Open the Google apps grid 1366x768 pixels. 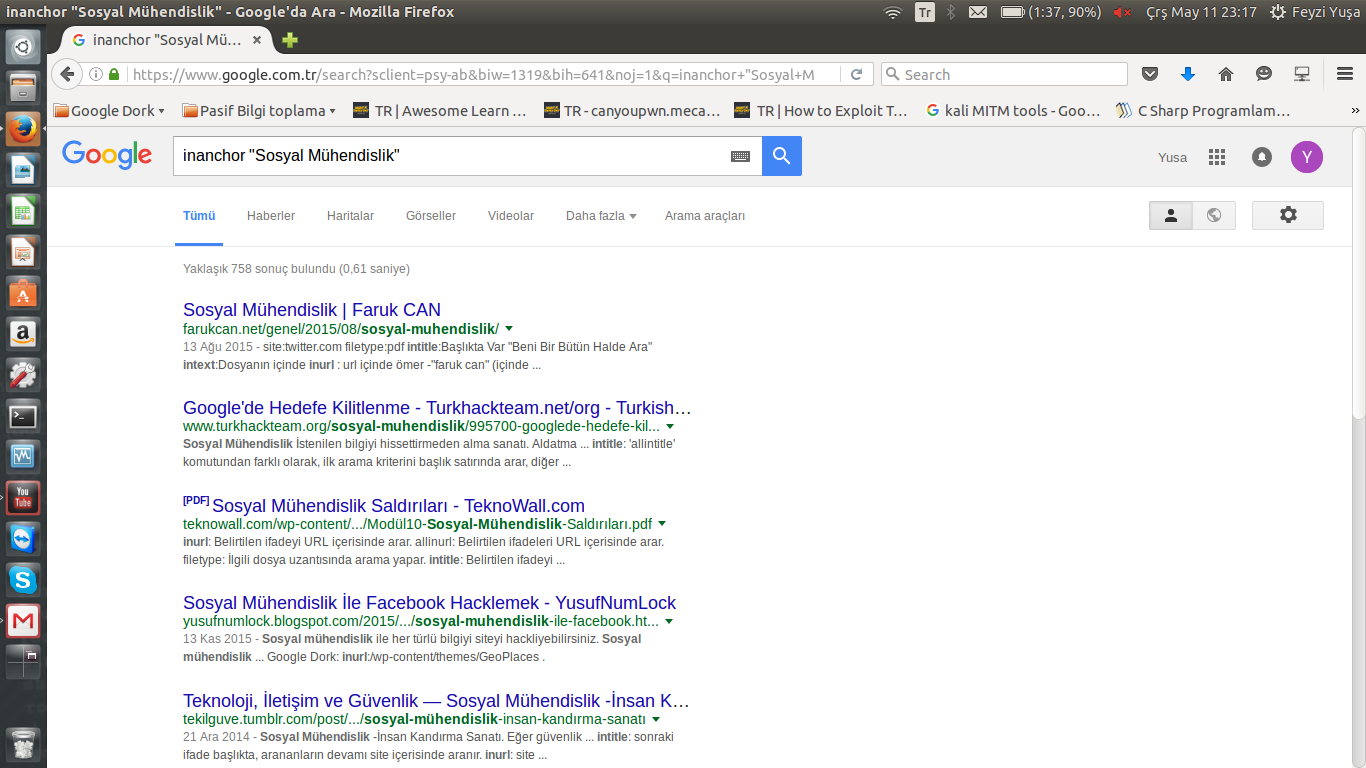pyautogui.click(x=1216, y=157)
